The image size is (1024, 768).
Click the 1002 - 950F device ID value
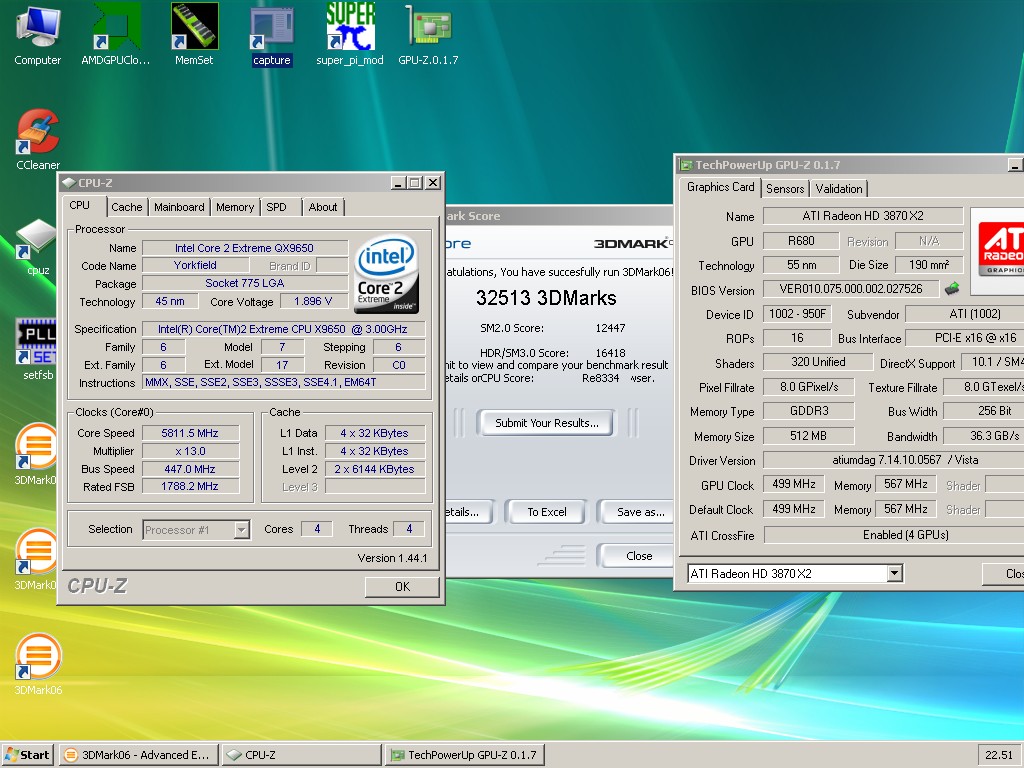click(x=797, y=314)
